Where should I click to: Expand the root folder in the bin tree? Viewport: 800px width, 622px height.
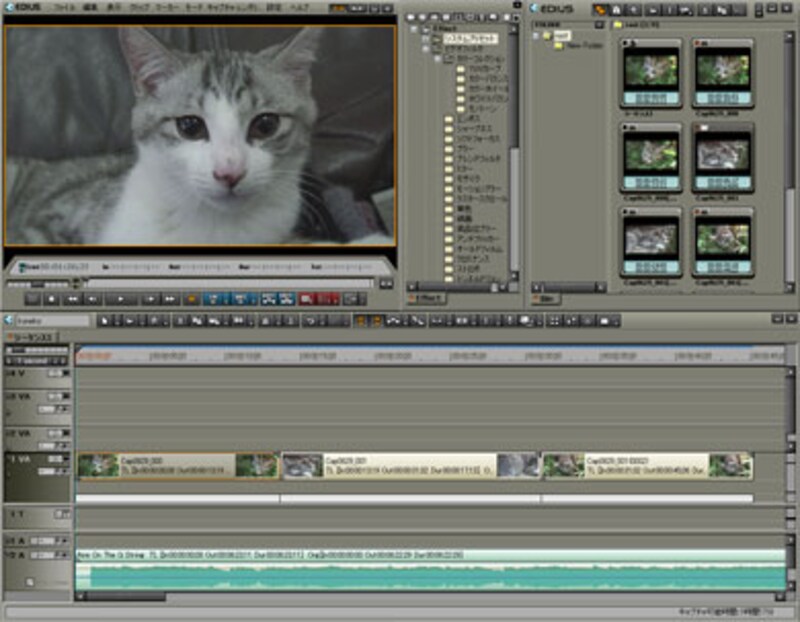535,35
